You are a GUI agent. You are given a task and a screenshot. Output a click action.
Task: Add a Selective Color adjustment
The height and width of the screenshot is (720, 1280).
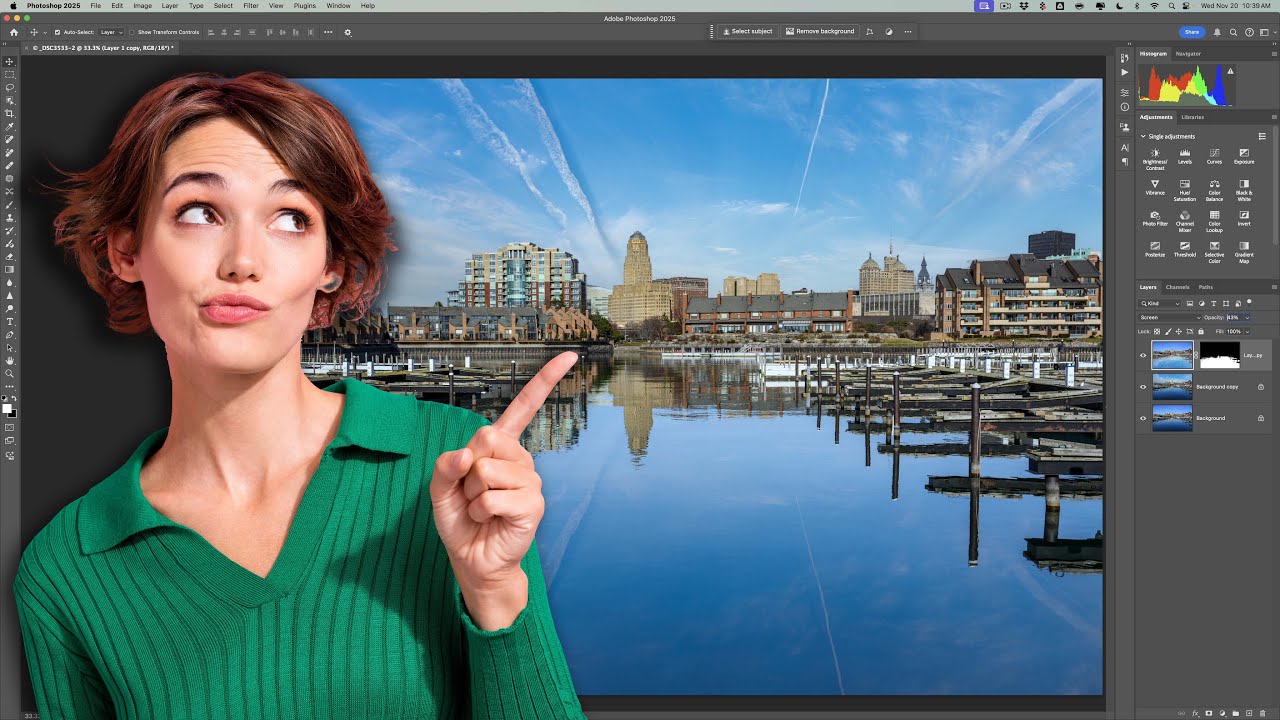pyautogui.click(x=1214, y=251)
